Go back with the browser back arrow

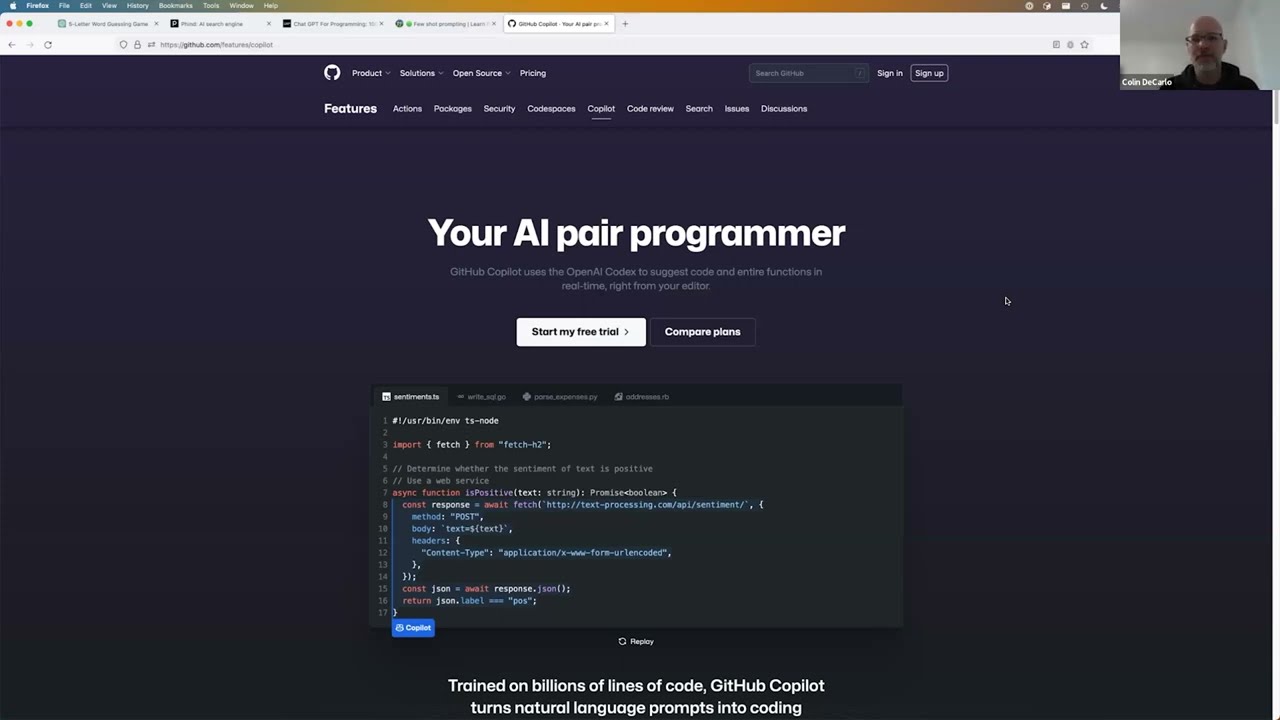click(x=11, y=44)
